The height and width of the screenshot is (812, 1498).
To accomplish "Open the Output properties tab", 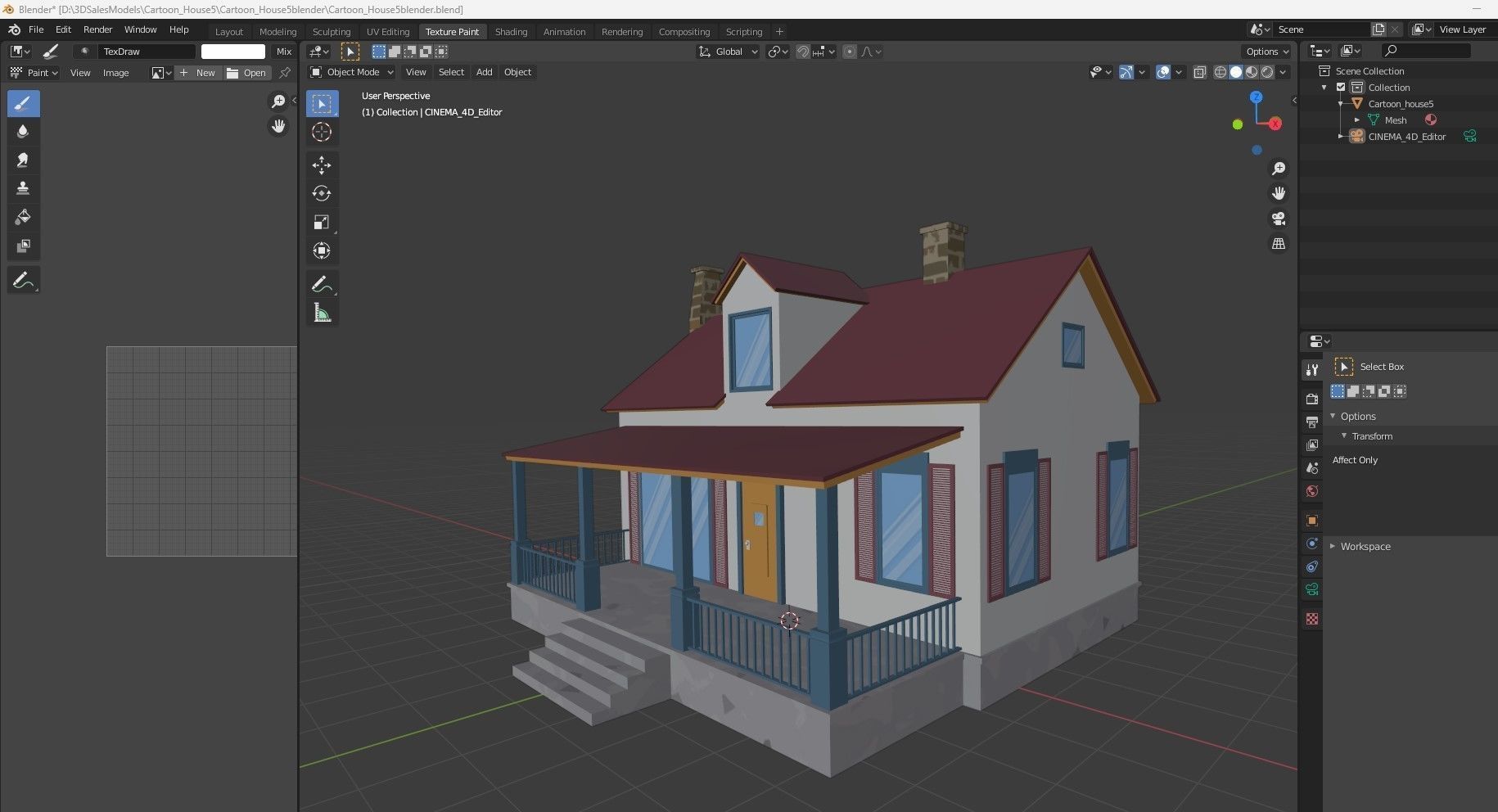I will coord(1312,422).
